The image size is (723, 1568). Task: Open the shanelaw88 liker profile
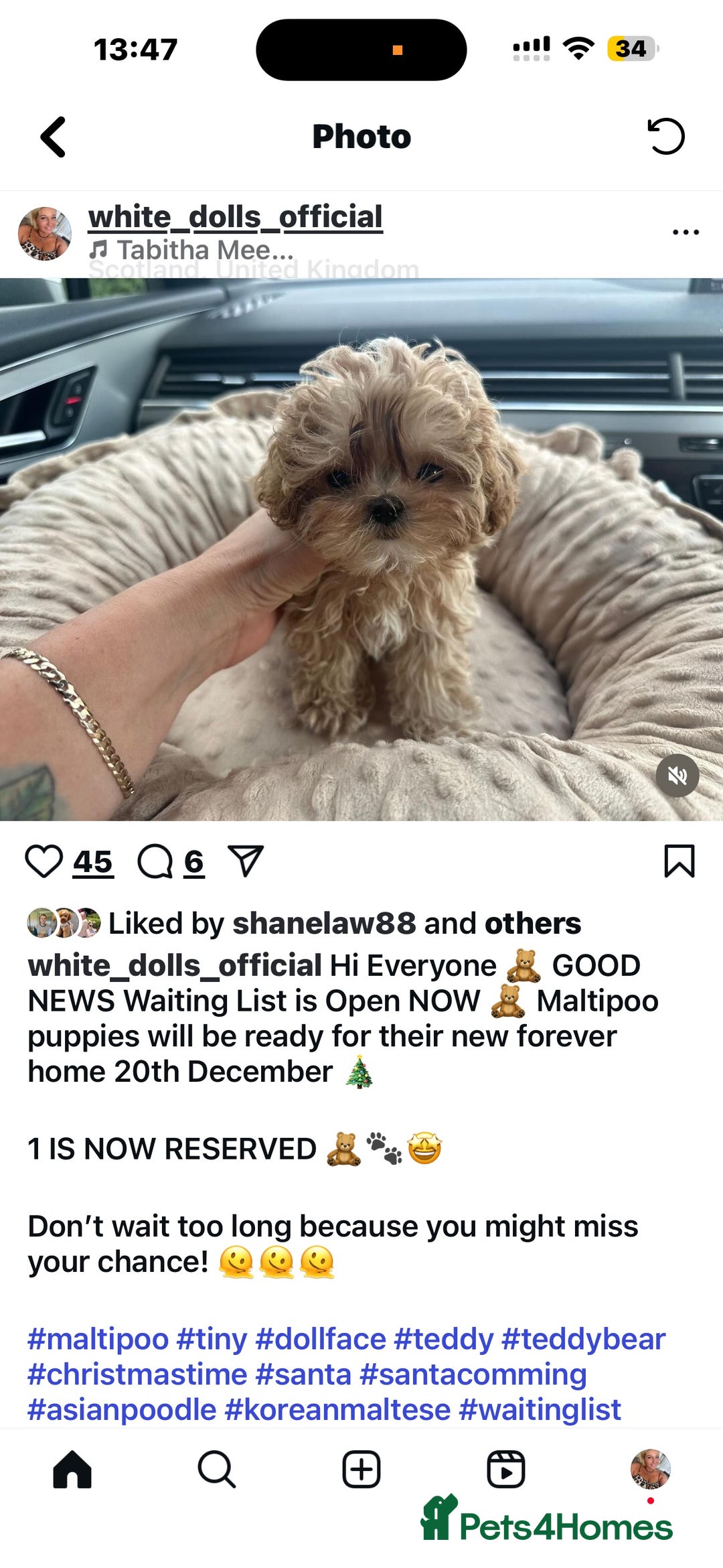pyautogui.click(x=324, y=924)
